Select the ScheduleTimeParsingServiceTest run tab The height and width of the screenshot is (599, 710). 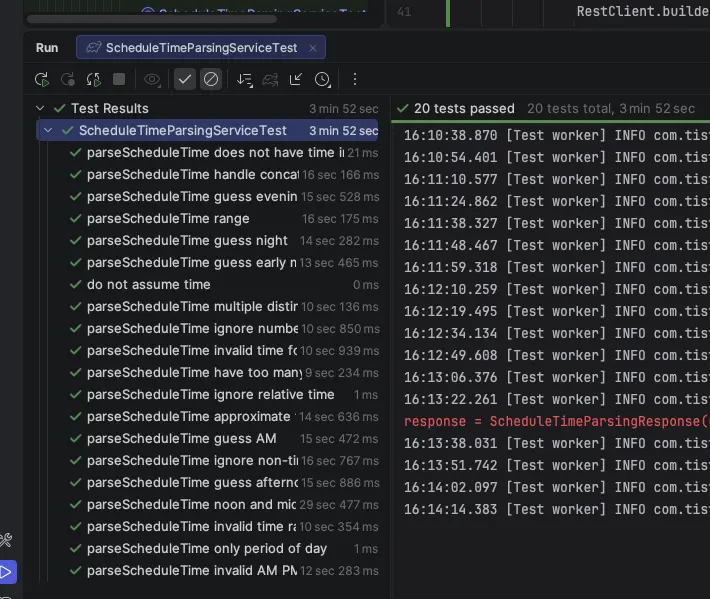click(x=201, y=48)
